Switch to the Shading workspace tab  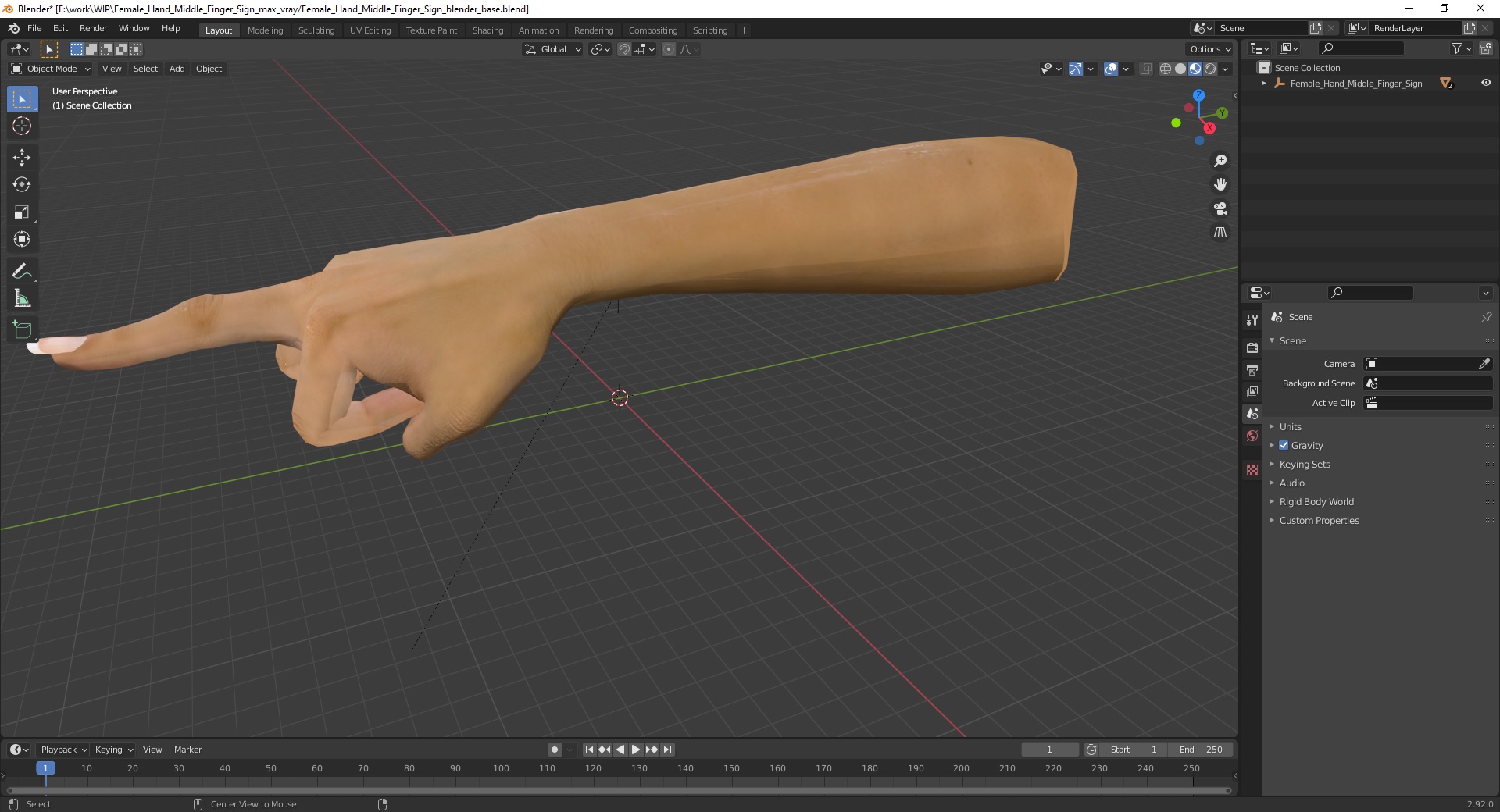pyautogui.click(x=487, y=30)
